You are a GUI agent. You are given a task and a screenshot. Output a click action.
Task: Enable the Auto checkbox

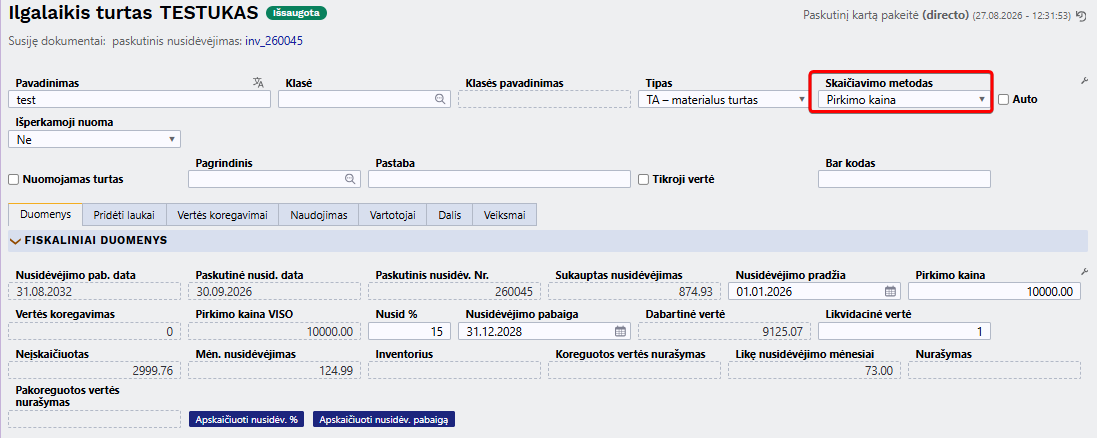coord(1003,99)
